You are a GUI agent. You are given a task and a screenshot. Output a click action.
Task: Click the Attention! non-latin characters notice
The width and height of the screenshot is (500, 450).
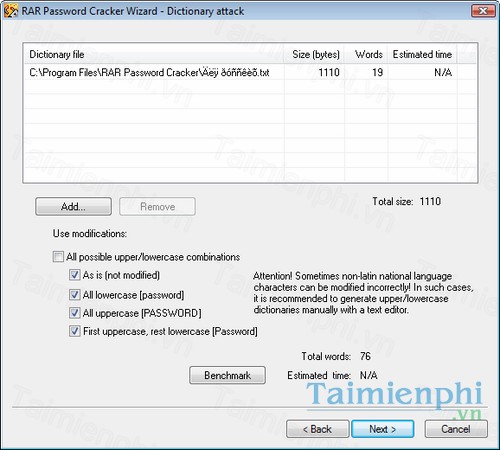click(363, 293)
